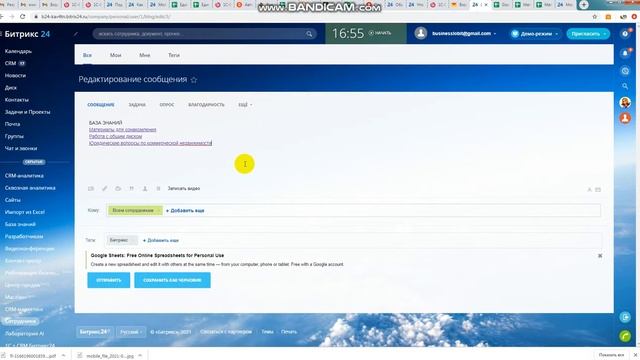Viewport: 640px width, 360px height.
Task: Reload the page in the browser
Action: (22, 17)
